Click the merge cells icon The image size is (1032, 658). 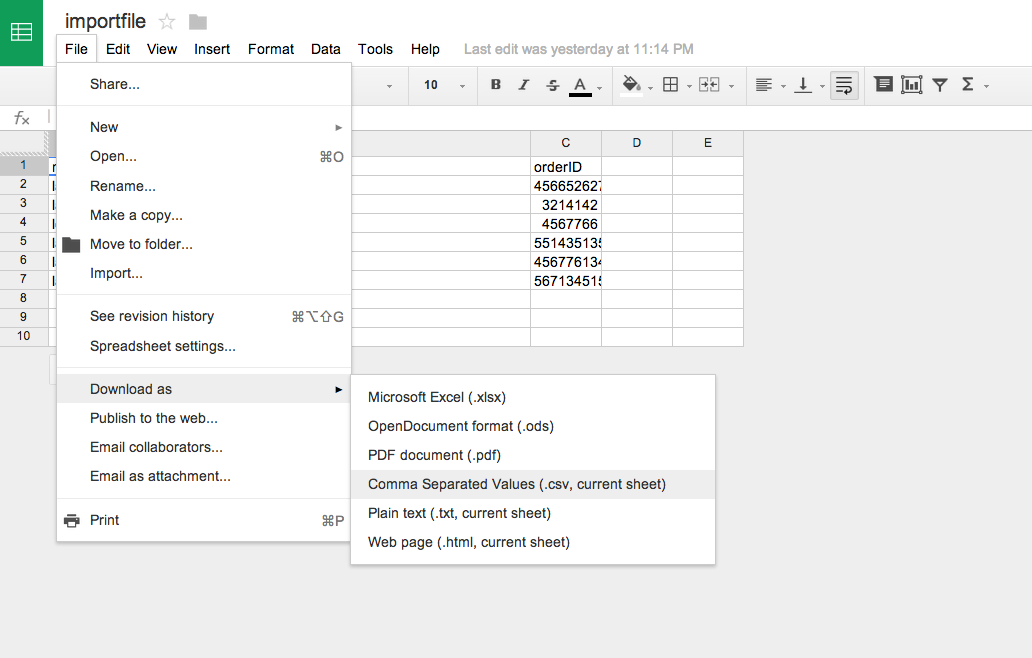pos(709,84)
